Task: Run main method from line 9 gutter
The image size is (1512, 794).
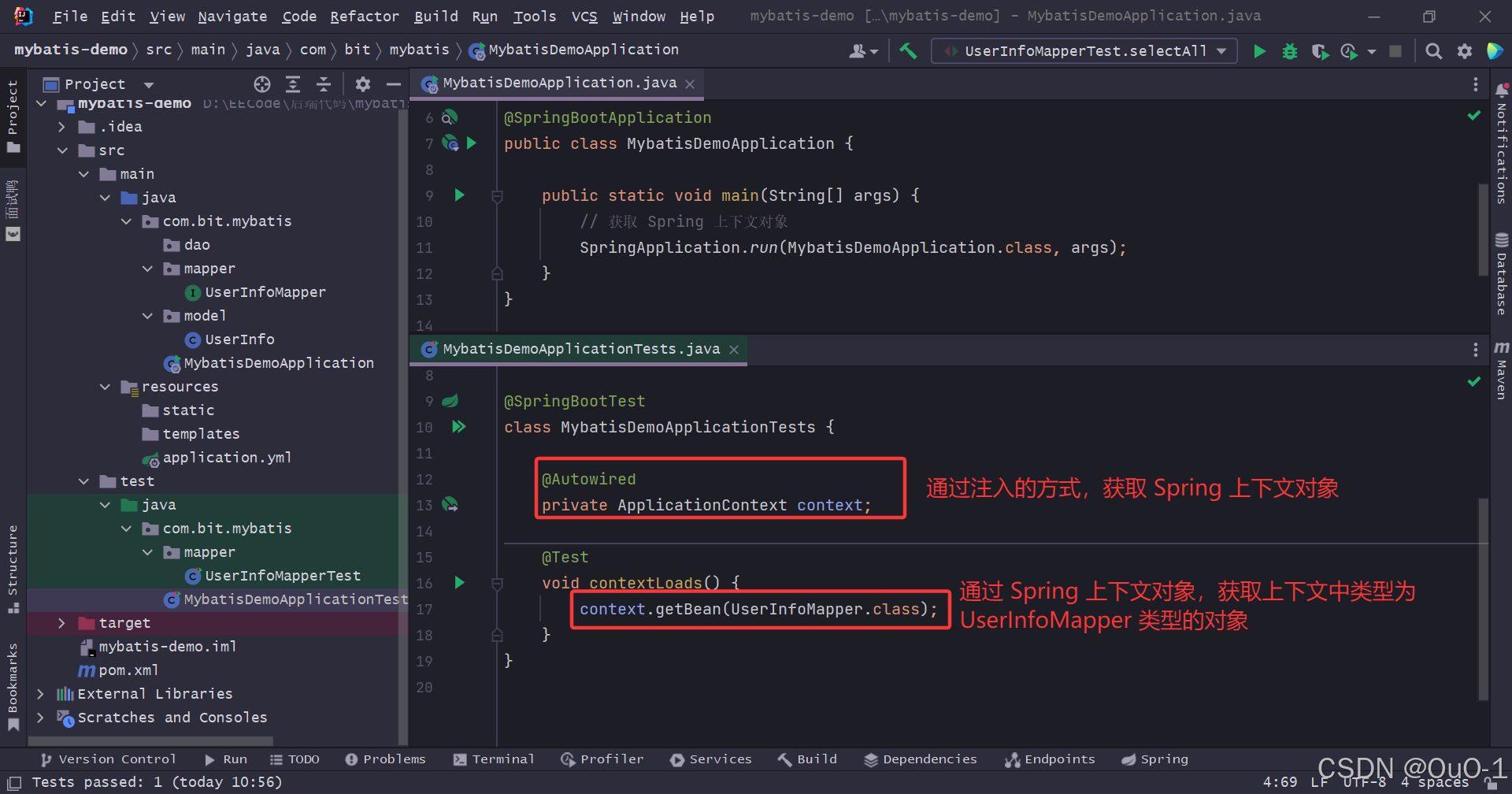Action: tap(460, 195)
